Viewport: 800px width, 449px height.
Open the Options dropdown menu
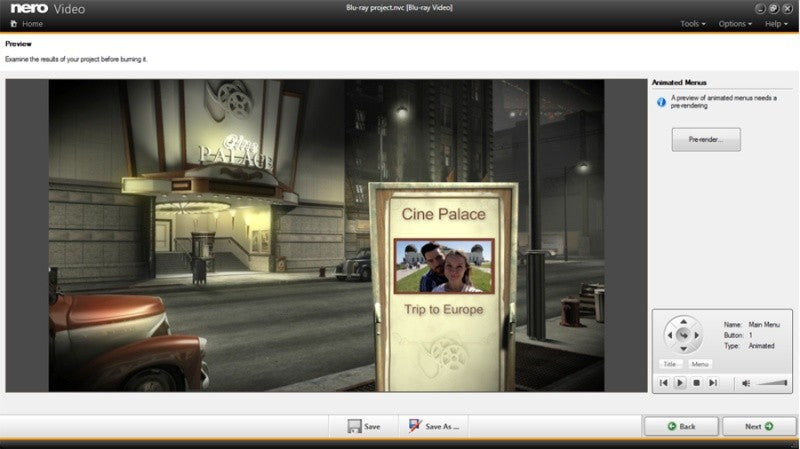click(735, 24)
